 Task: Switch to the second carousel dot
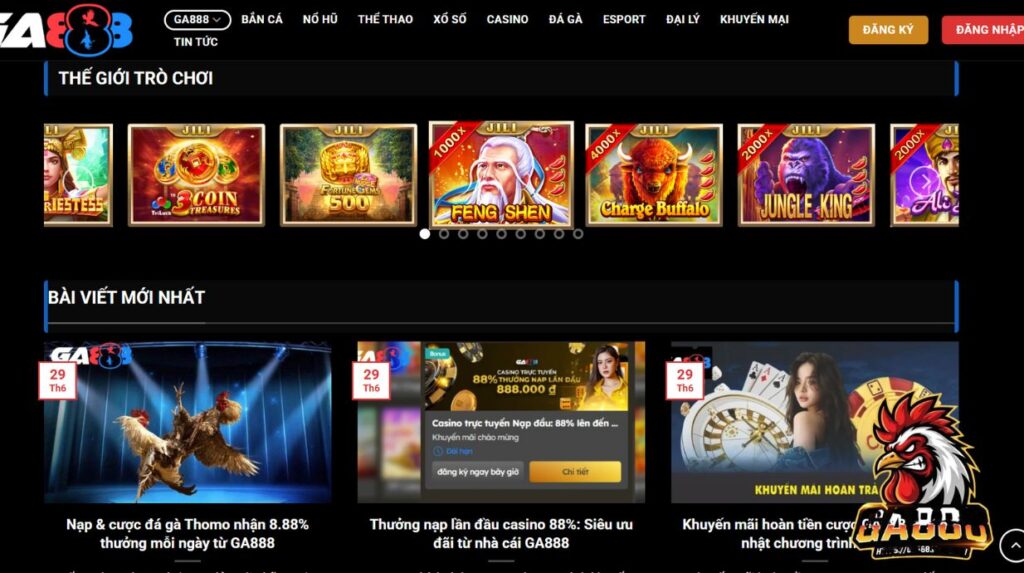[444, 234]
